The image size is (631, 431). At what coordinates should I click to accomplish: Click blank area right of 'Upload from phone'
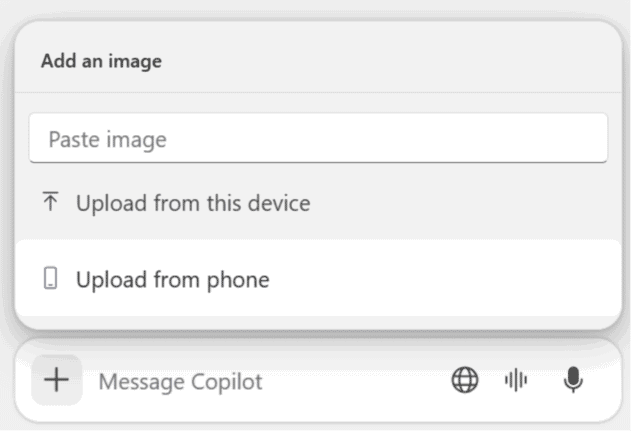click(x=450, y=279)
